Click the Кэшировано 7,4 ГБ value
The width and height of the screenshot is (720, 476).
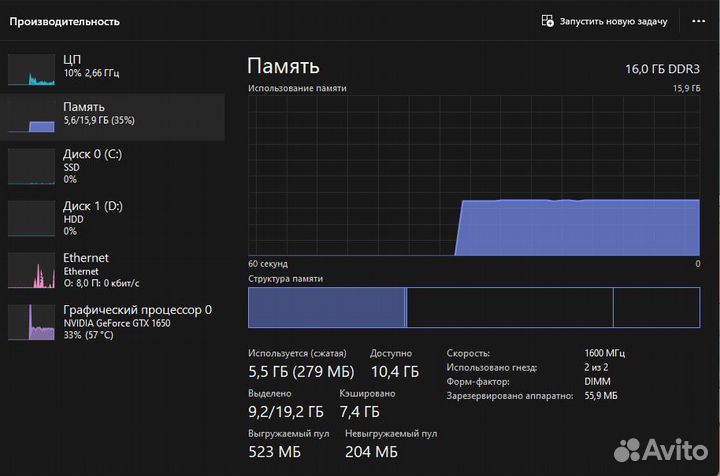pyautogui.click(x=359, y=411)
